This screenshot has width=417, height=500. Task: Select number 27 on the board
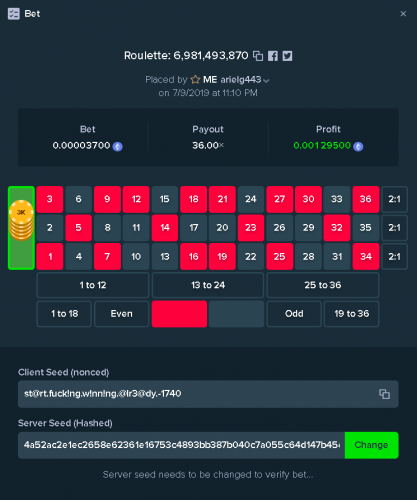[x=280, y=199]
